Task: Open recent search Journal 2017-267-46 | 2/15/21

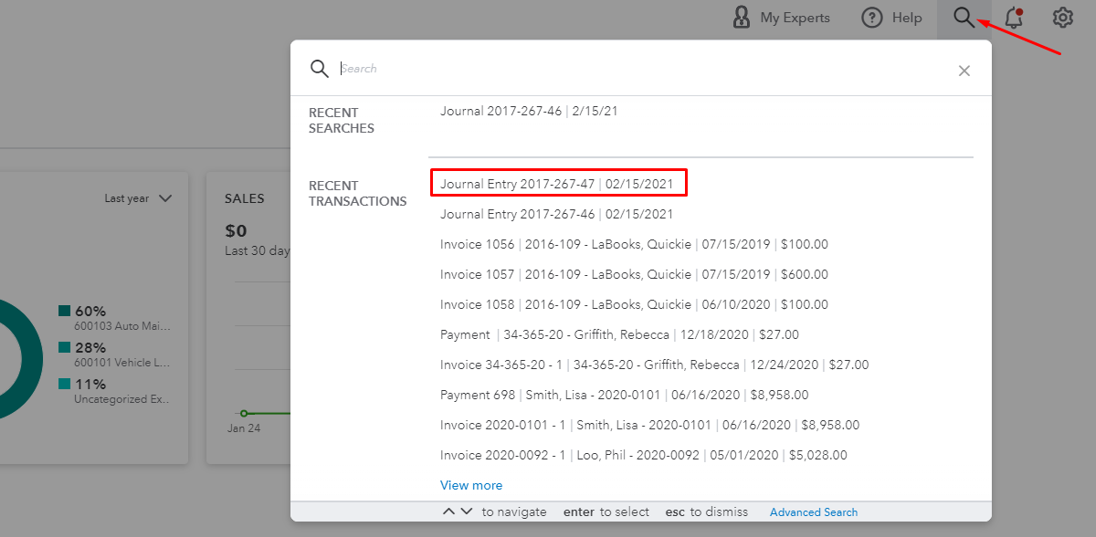Action: 529,110
